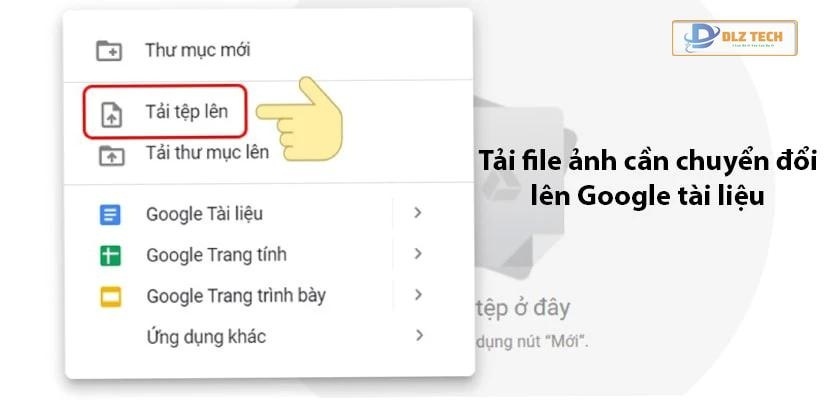Pick Google Trang trình bày label
Image resolution: width=840 pixels, height=400 pixels.
236,296
